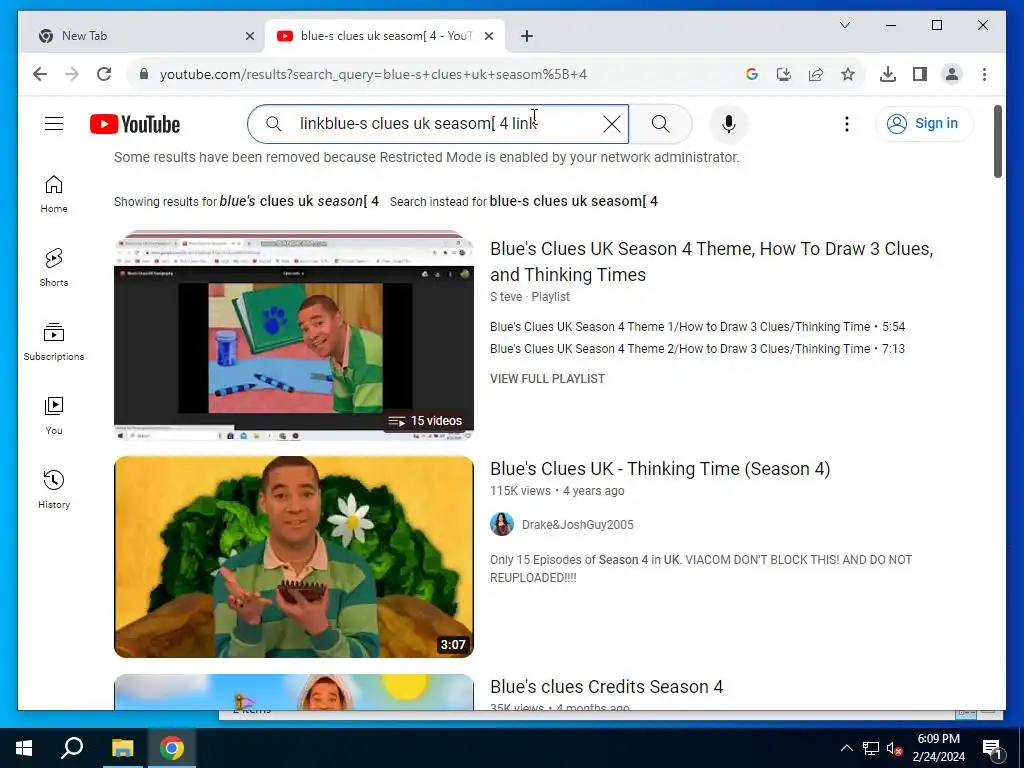Share this page with the share icon

(x=816, y=74)
